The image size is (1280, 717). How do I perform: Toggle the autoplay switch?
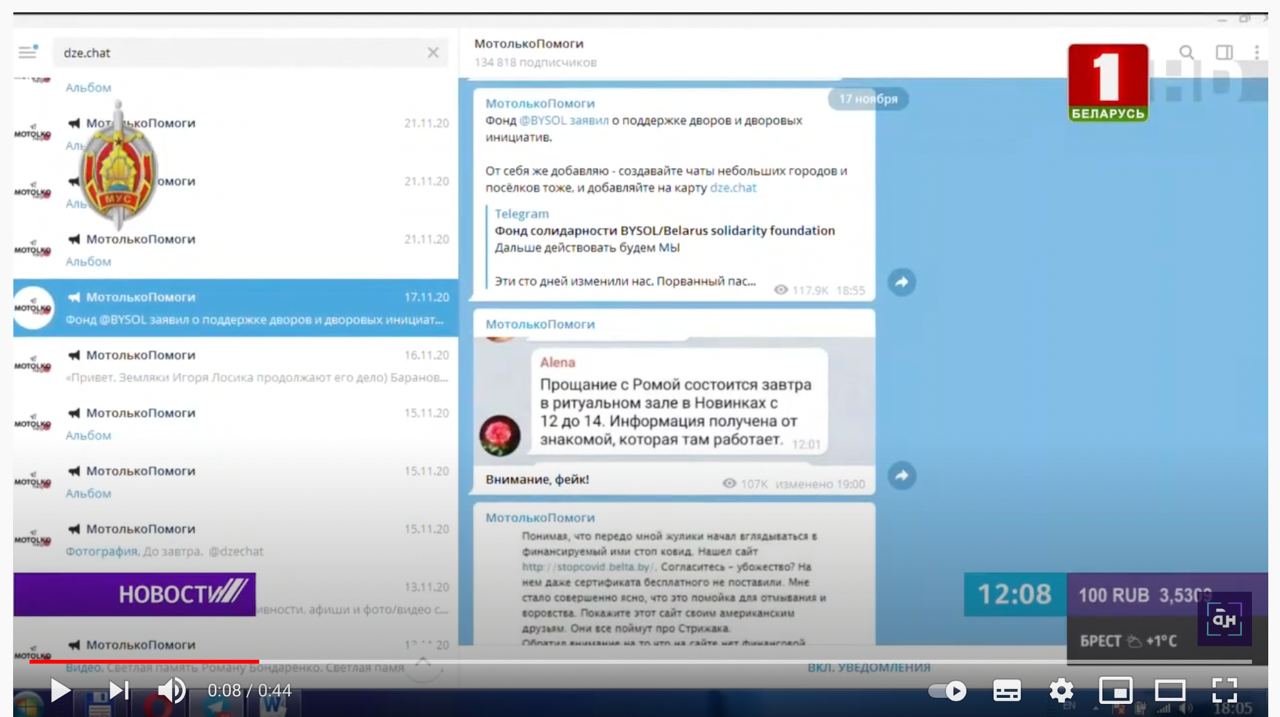pyautogui.click(x=947, y=690)
